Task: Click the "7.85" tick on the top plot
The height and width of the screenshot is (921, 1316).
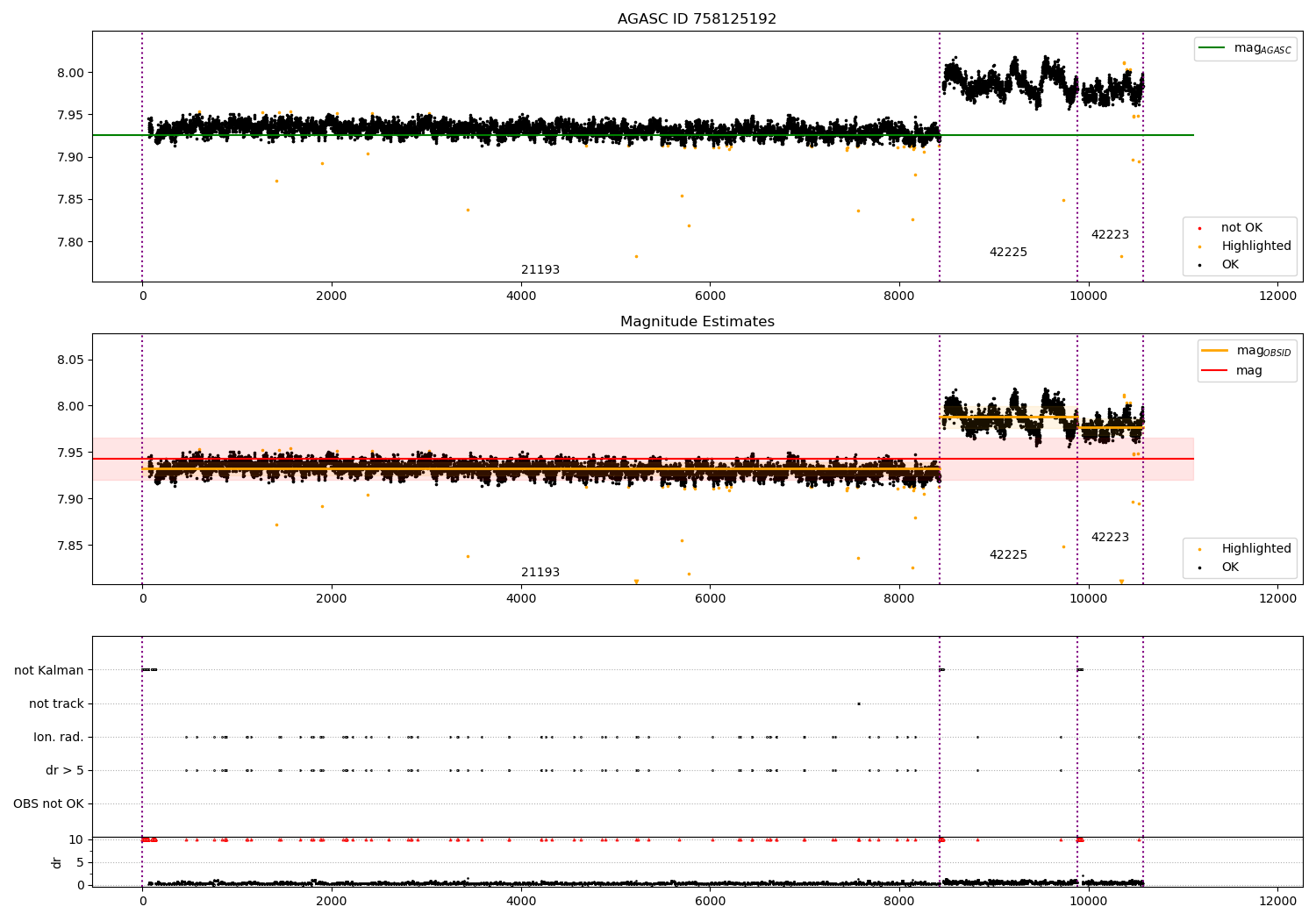Action: [71, 200]
